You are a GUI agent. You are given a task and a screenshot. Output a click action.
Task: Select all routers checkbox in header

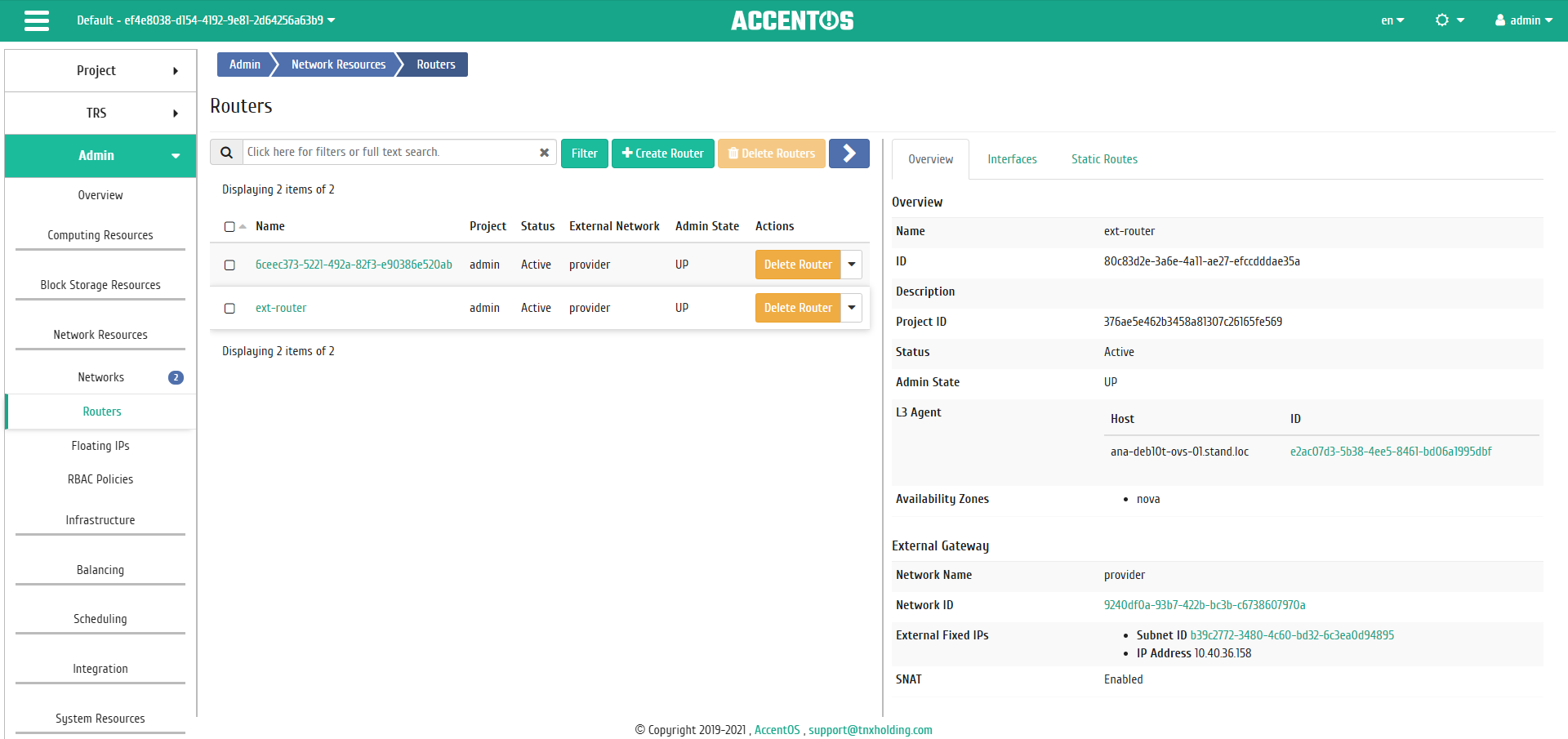click(229, 227)
